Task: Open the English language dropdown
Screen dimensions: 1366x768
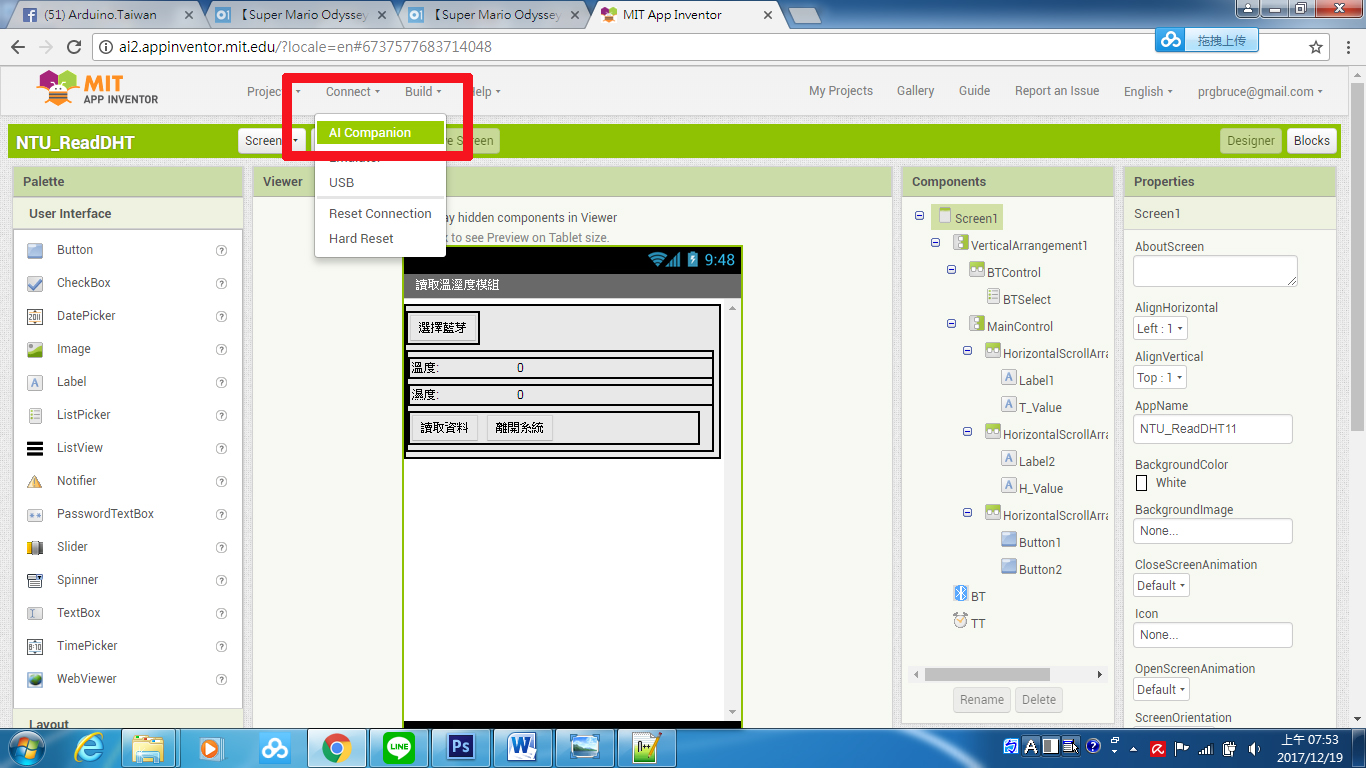Action: [1148, 91]
